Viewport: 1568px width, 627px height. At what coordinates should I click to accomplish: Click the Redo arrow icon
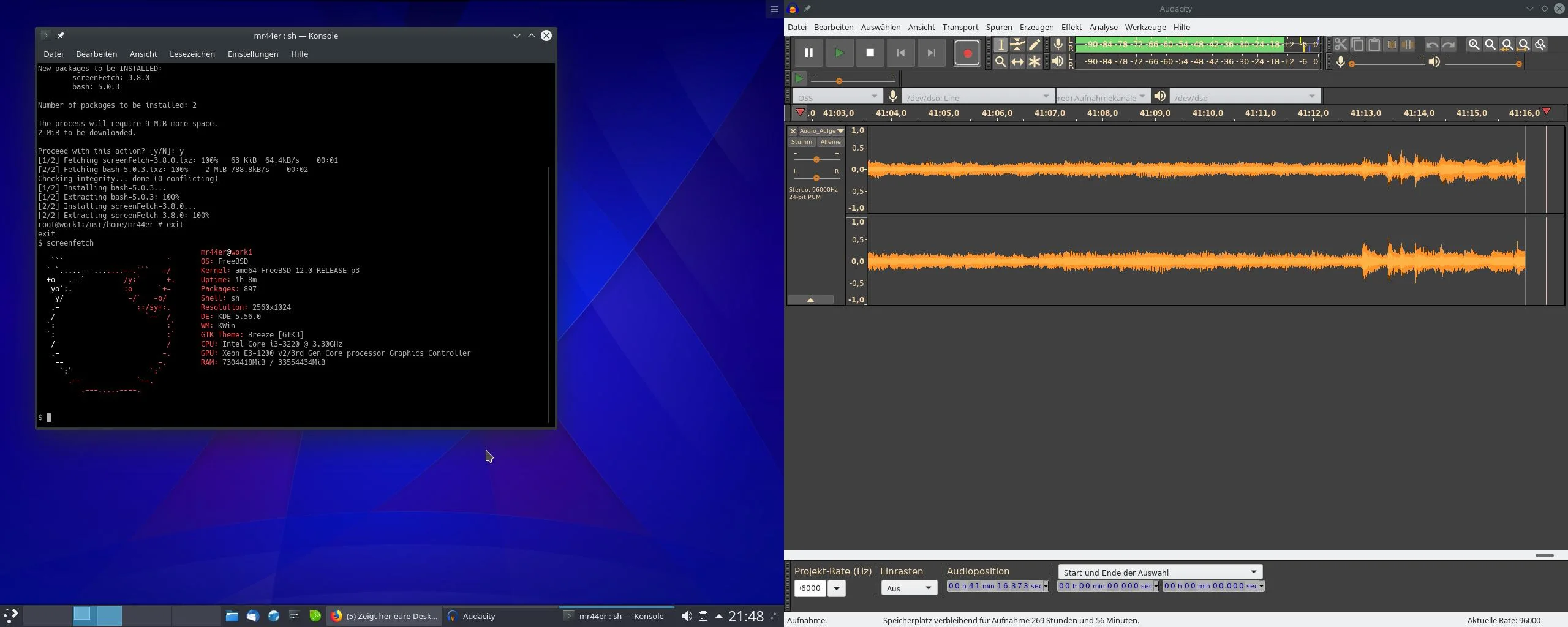1449,45
